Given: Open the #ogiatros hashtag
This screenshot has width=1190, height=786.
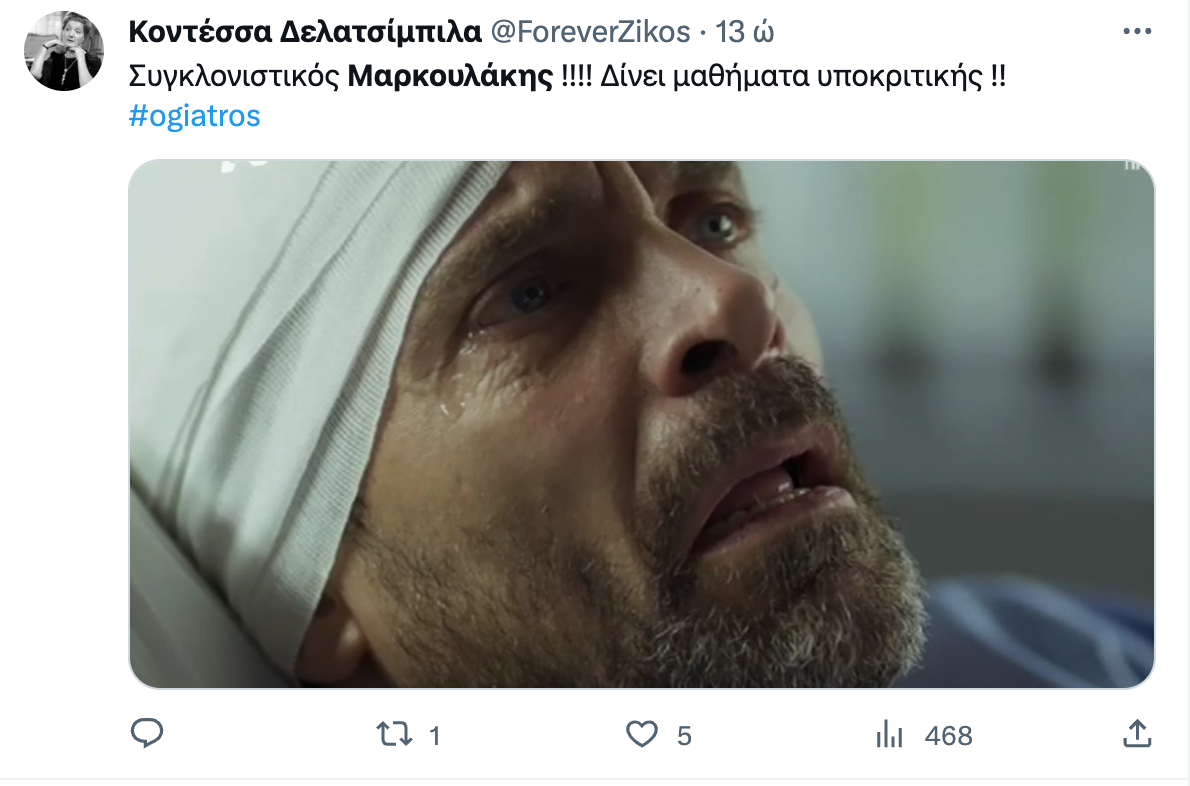Looking at the screenshot, I should tap(194, 116).
